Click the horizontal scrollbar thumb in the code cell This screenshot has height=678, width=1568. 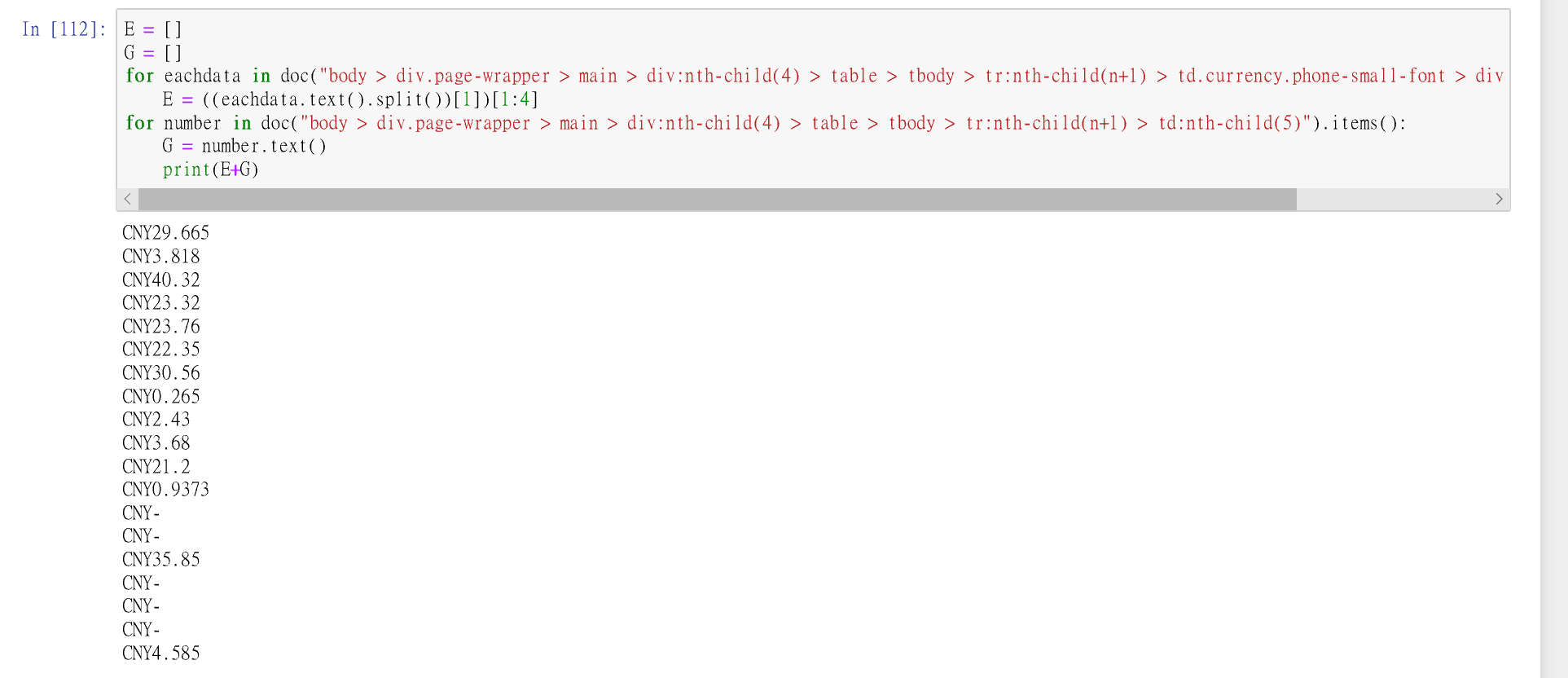717,199
